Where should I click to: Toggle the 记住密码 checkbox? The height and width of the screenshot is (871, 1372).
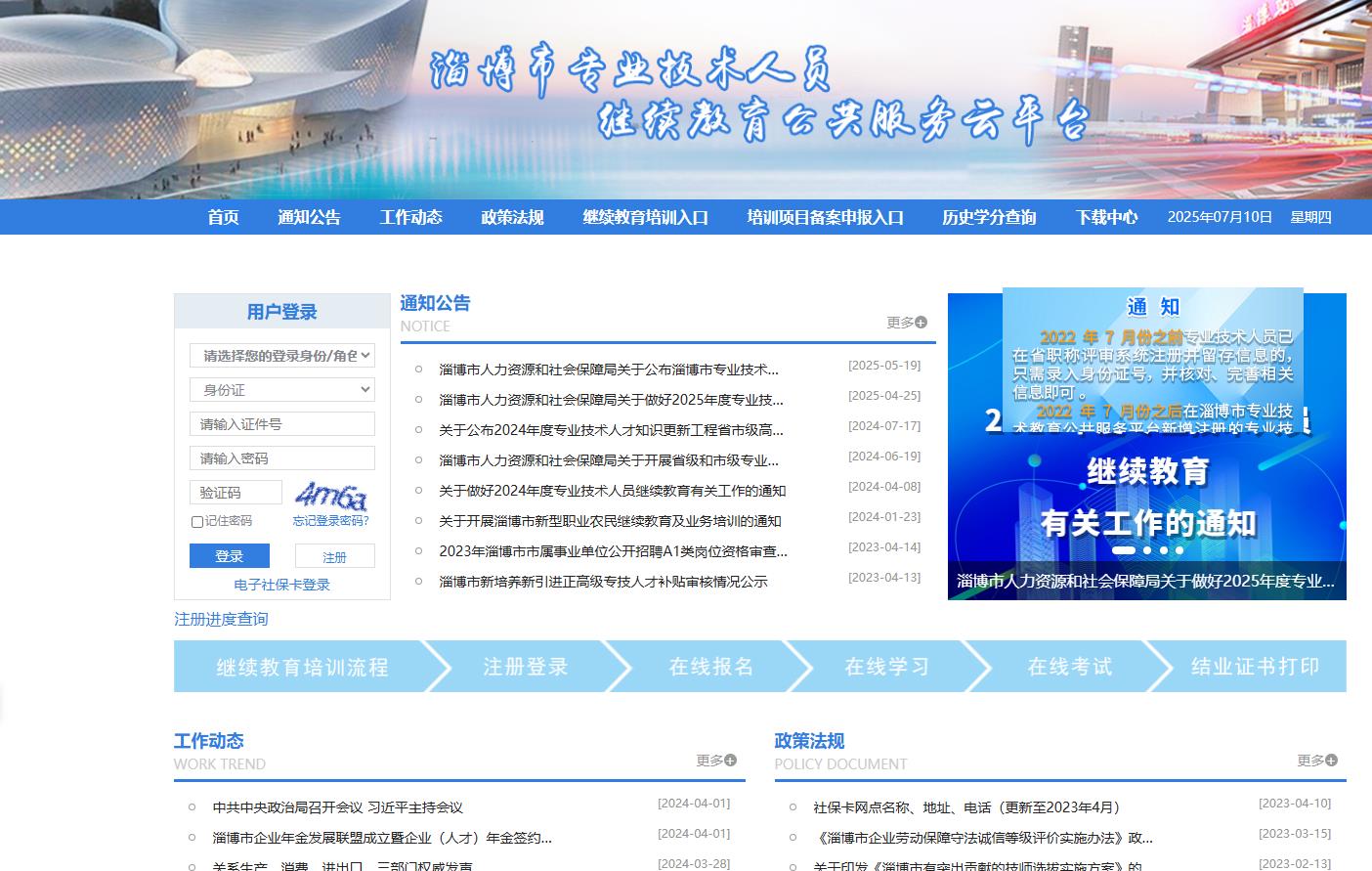(197, 522)
